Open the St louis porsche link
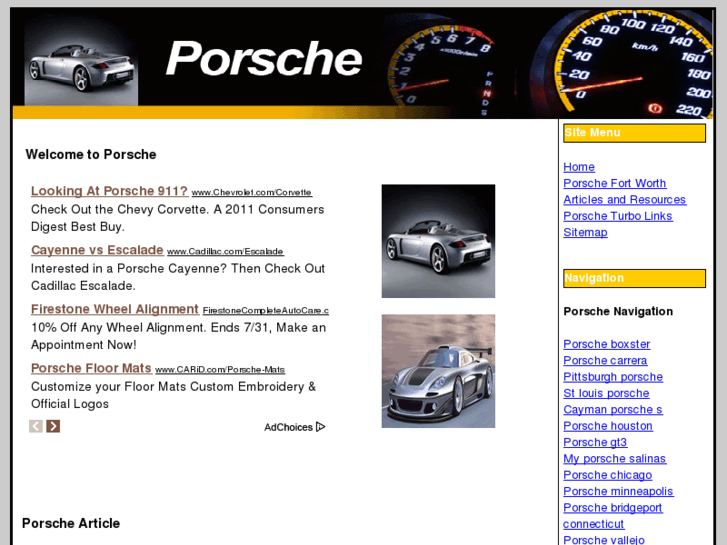Image resolution: width=727 pixels, height=545 pixels. tap(606, 393)
